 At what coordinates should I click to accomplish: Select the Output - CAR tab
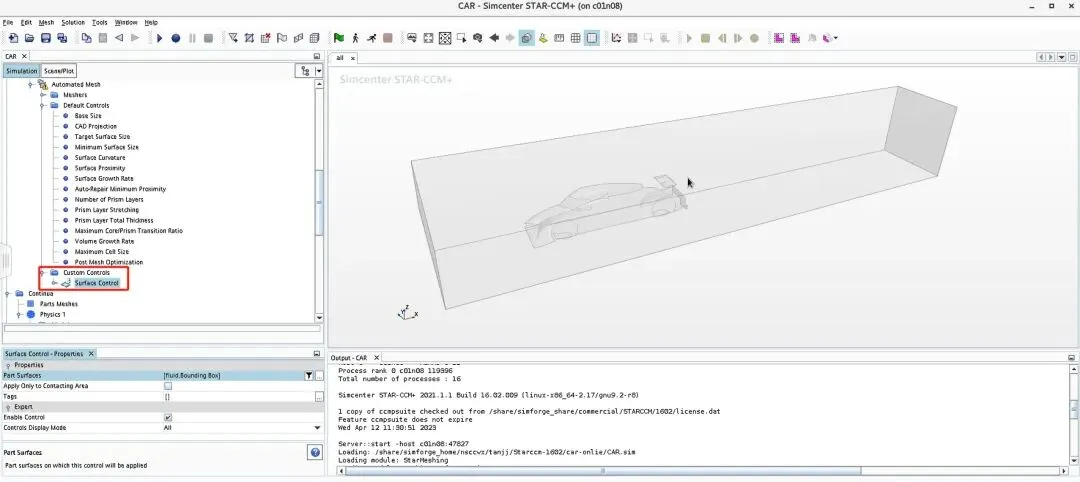coord(350,358)
